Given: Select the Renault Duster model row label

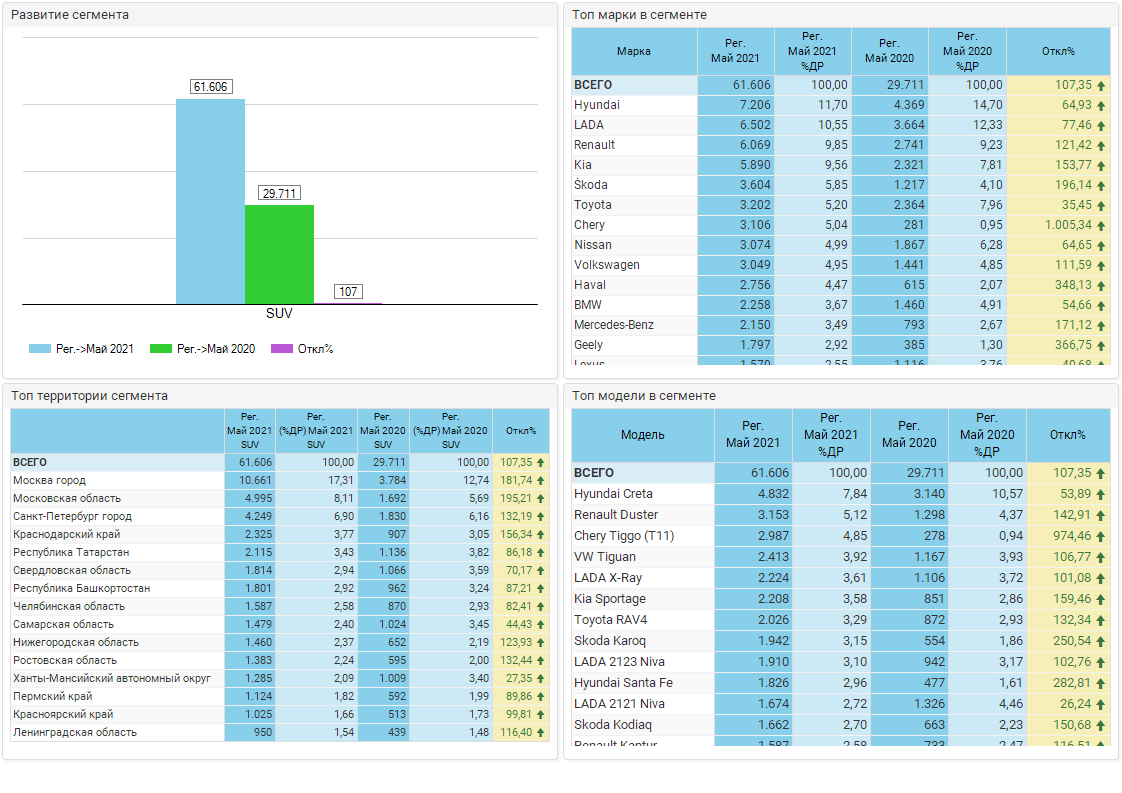Looking at the screenshot, I should coord(616,515).
